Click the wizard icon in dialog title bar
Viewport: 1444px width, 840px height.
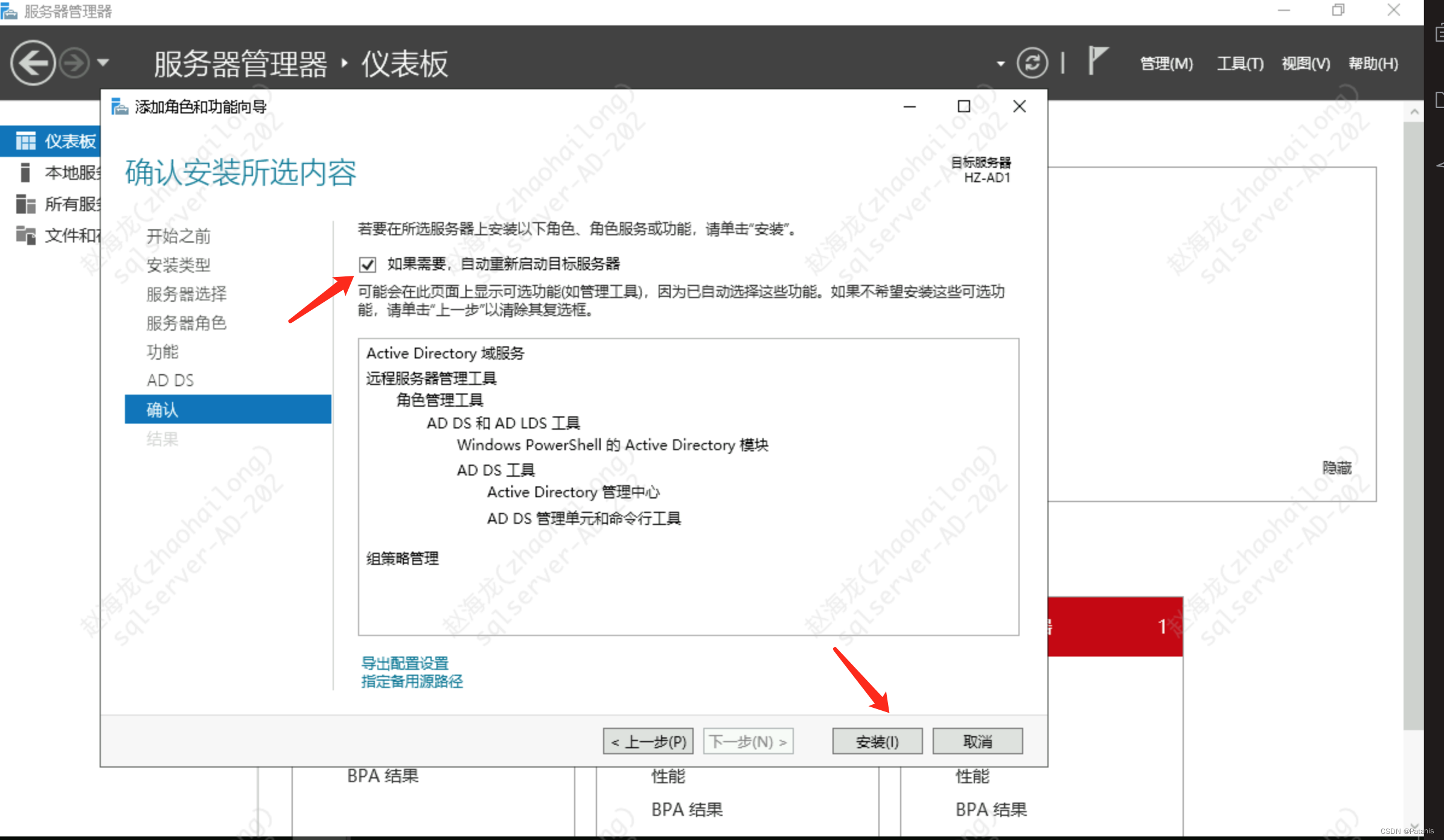point(120,107)
